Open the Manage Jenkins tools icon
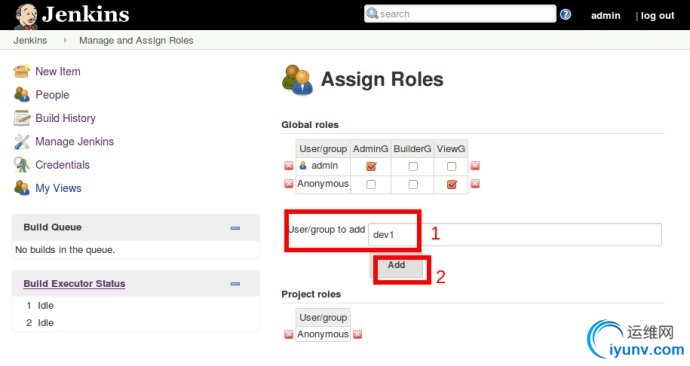The image size is (690, 366). click(x=22, y=141)
